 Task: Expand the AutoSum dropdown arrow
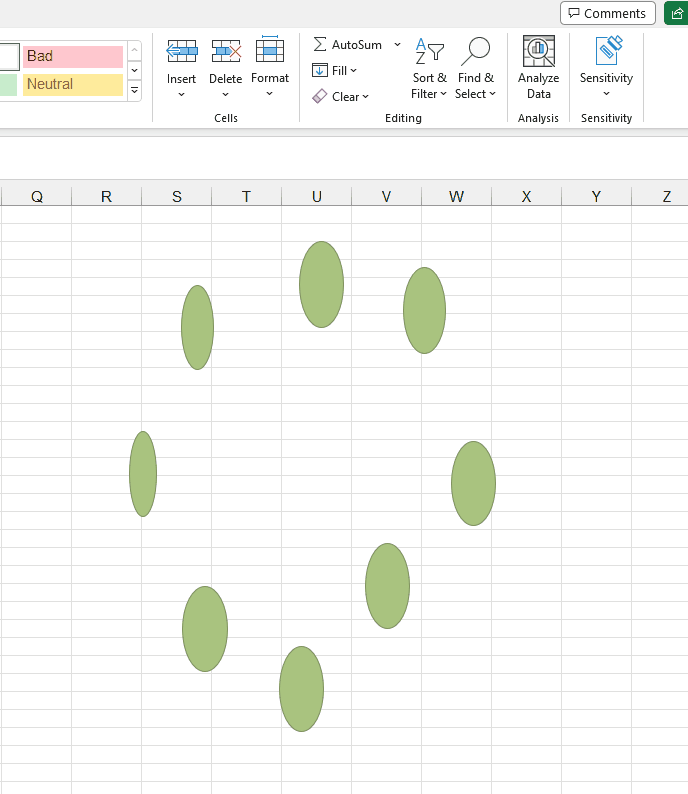[397, 45]
